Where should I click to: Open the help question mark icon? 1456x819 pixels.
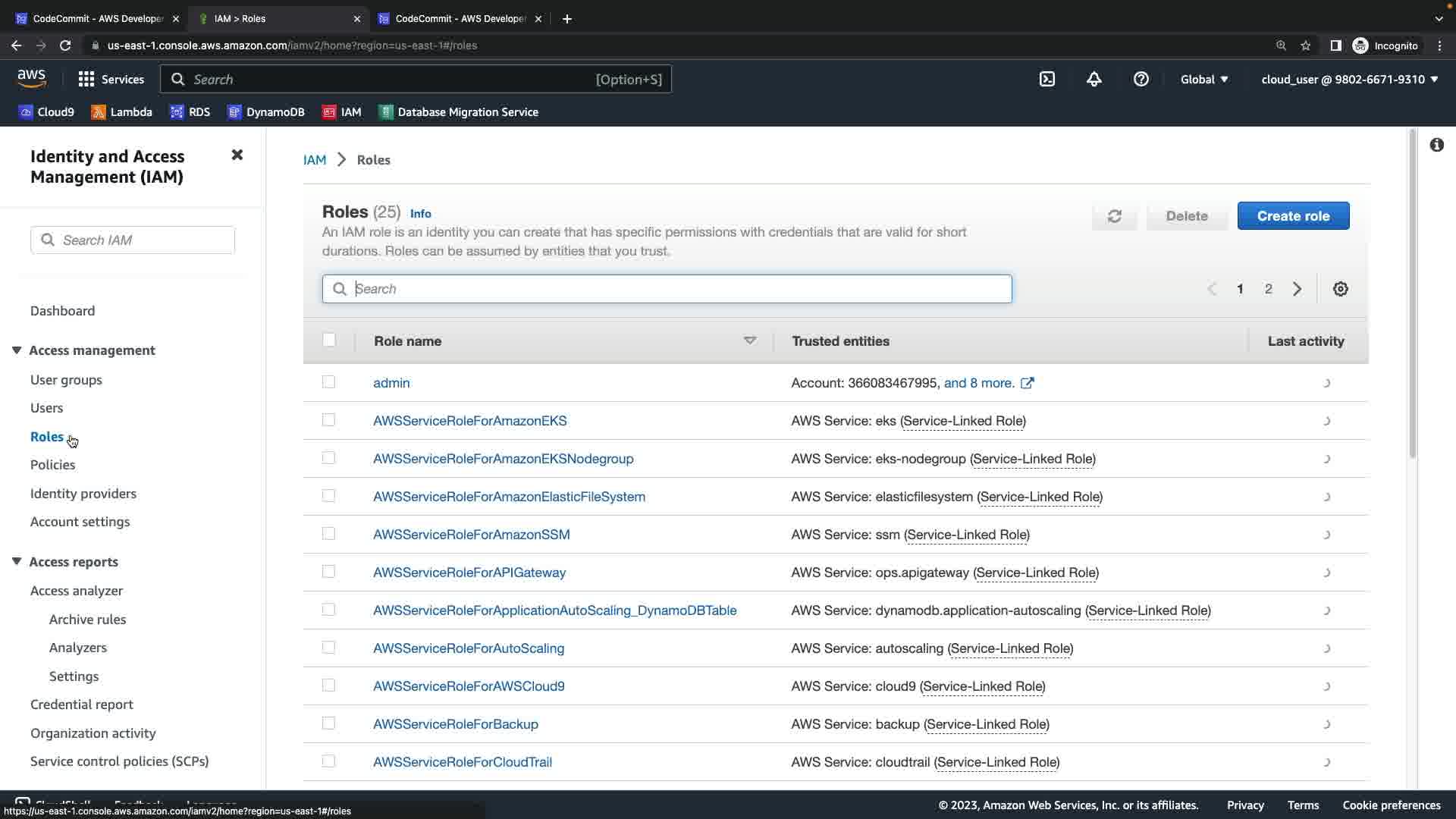tap(1141, 79)
